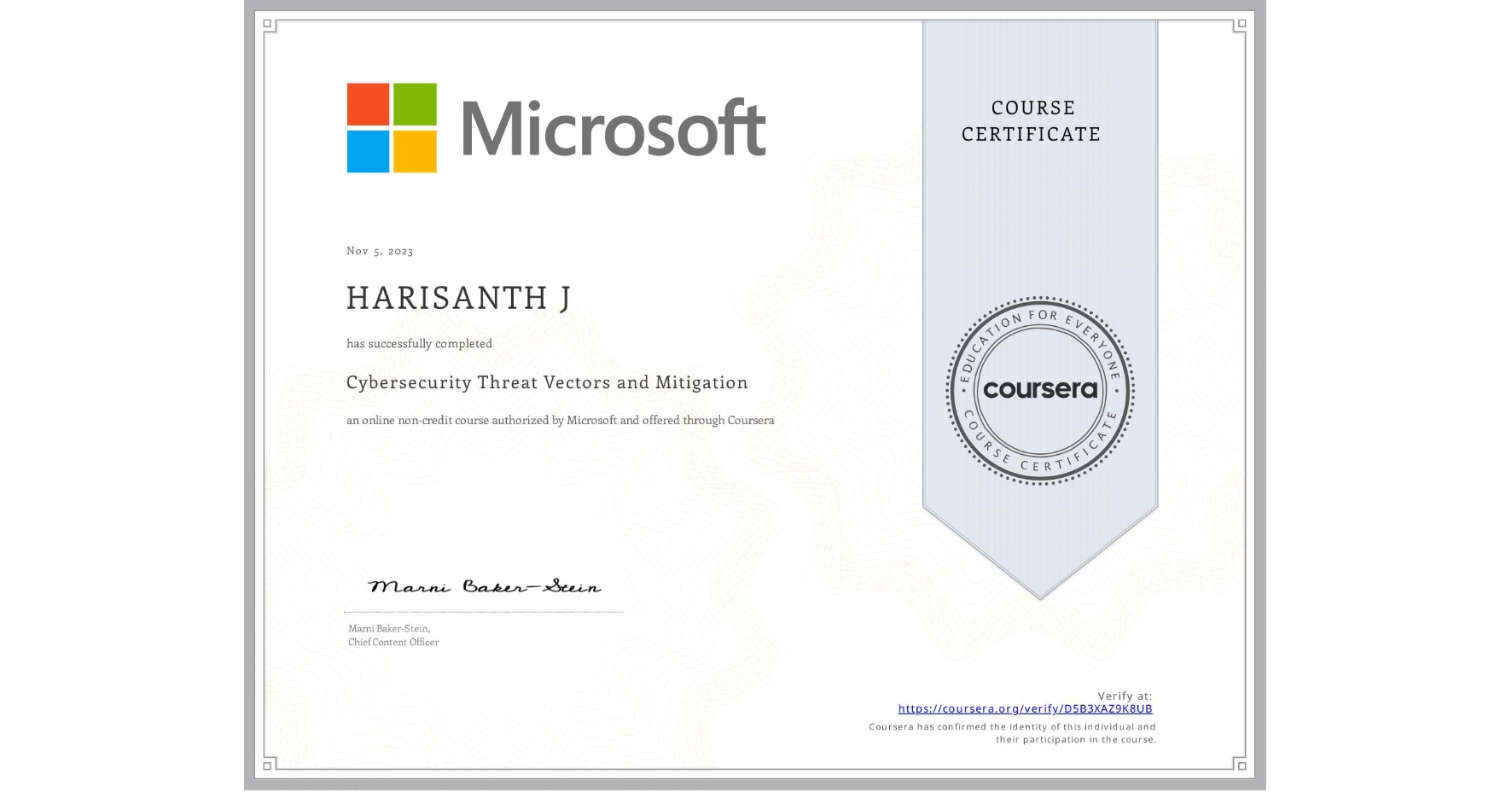The width and height of the screenshot is (1512, 792).
Task: Click the Verify at label
Action: click(1123, 696)
